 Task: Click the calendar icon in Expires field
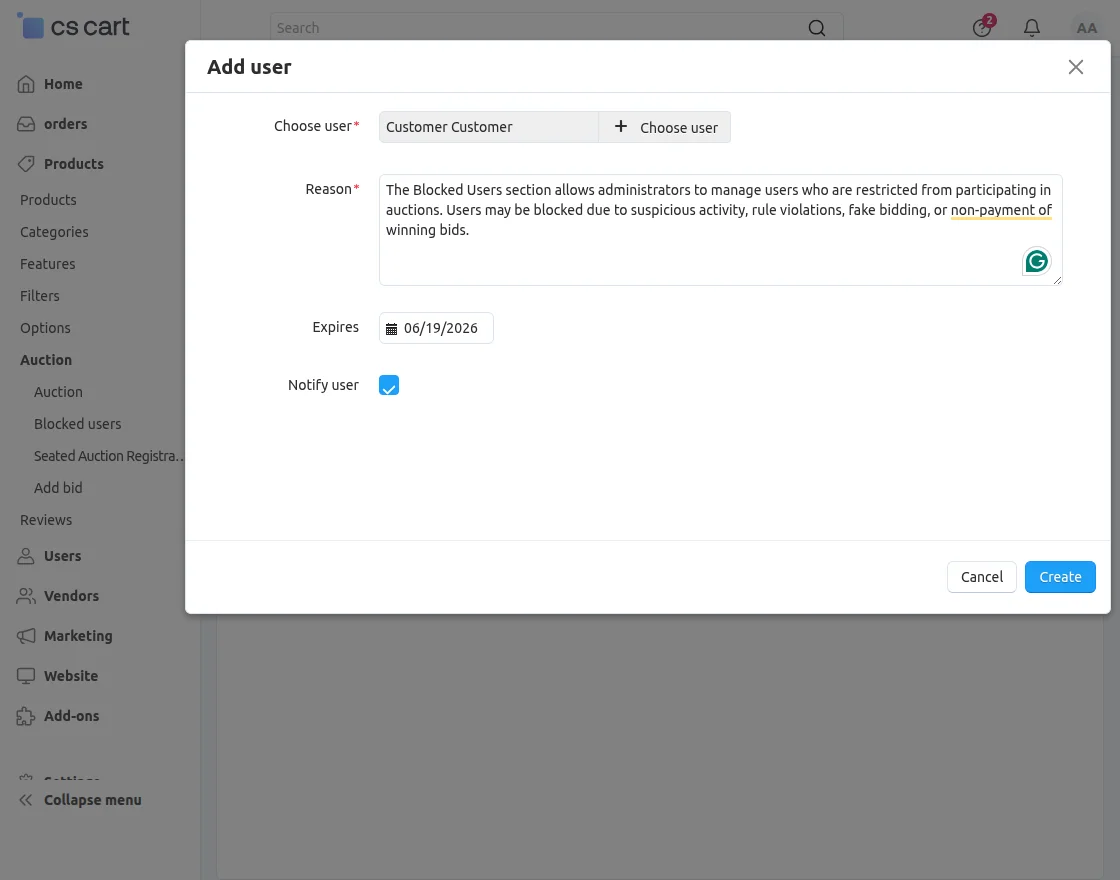point(391,329)
